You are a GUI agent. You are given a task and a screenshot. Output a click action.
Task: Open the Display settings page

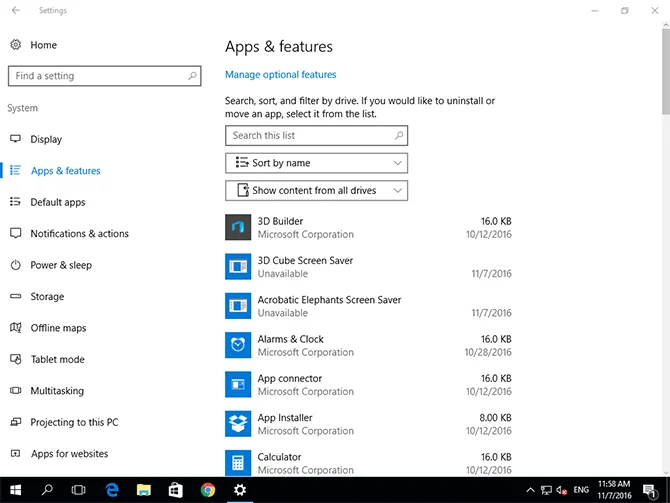[46, 139]
